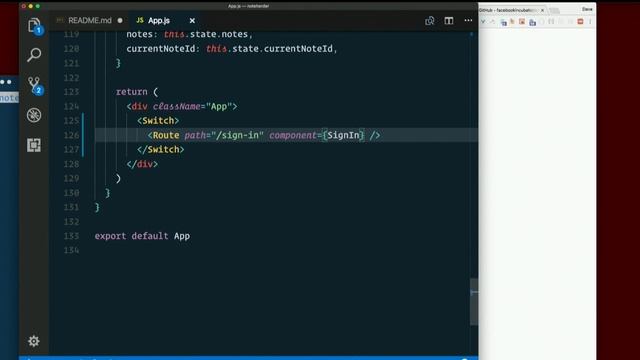The height and width of the screenshot is (360, 640).
Task: Click 'notes:' key on line 119
Action: click(x=142, y=34)
